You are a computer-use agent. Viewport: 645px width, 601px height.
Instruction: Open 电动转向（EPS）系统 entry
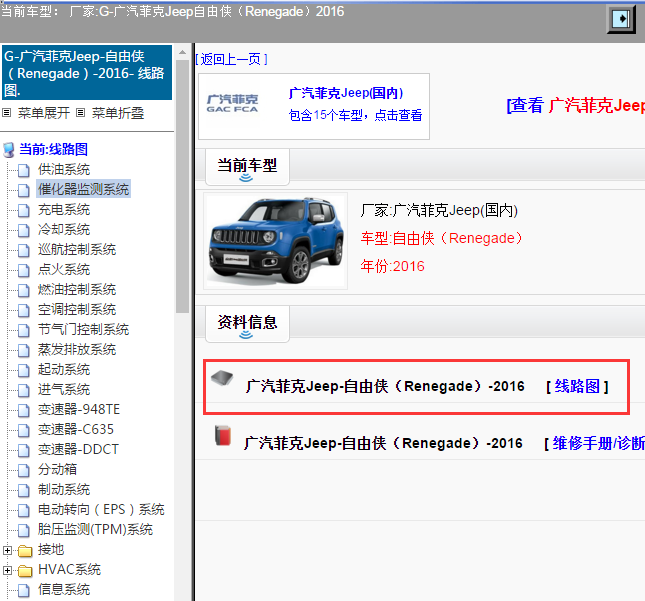(101, 510)
